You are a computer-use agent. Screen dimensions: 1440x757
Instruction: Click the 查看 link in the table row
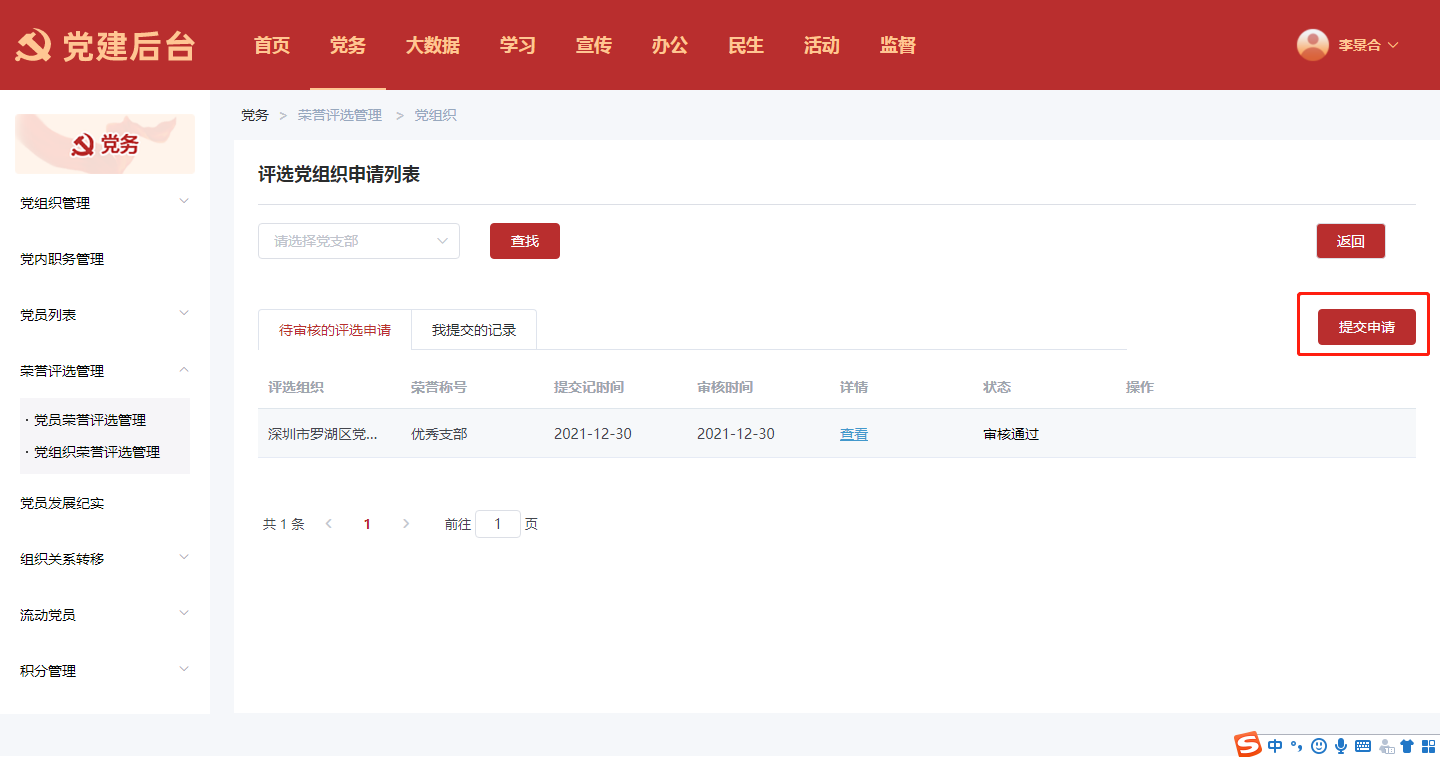[853, 434]
